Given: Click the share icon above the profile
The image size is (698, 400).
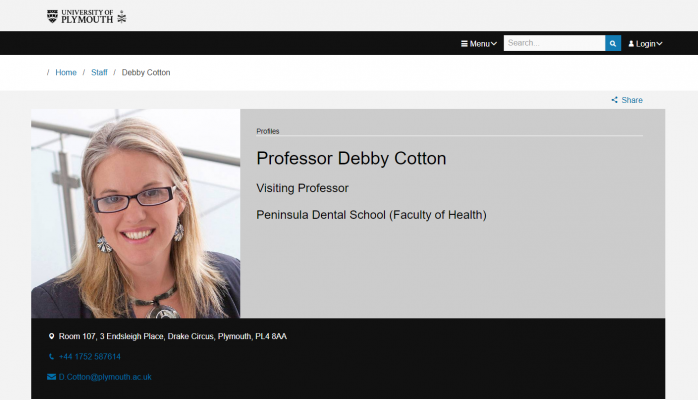Looking at the screenshot, I should point(614,100).
